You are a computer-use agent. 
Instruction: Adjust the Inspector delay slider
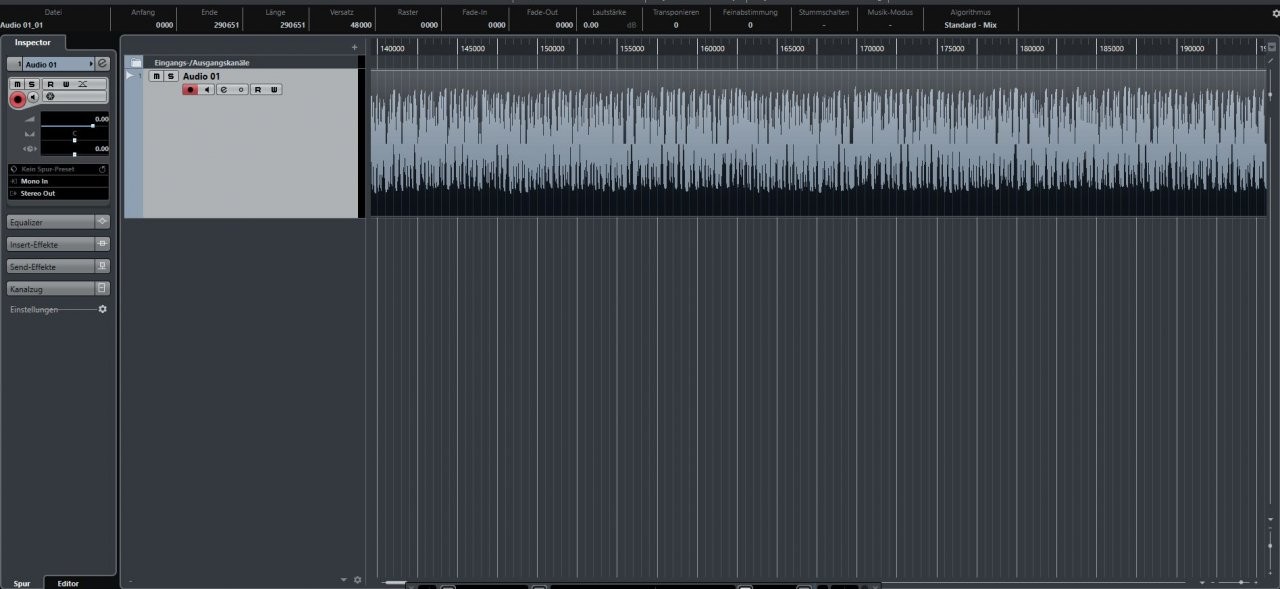[x=74, y=154]
